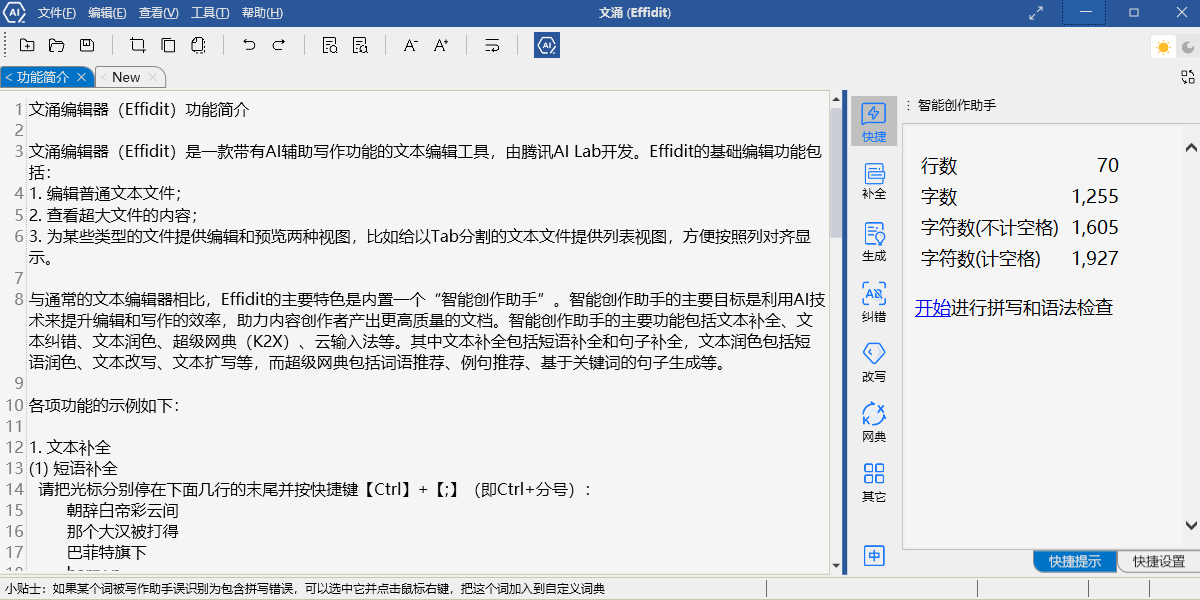Open an existing file from toolbar
1200x600 pixels.
coord(57,45)
